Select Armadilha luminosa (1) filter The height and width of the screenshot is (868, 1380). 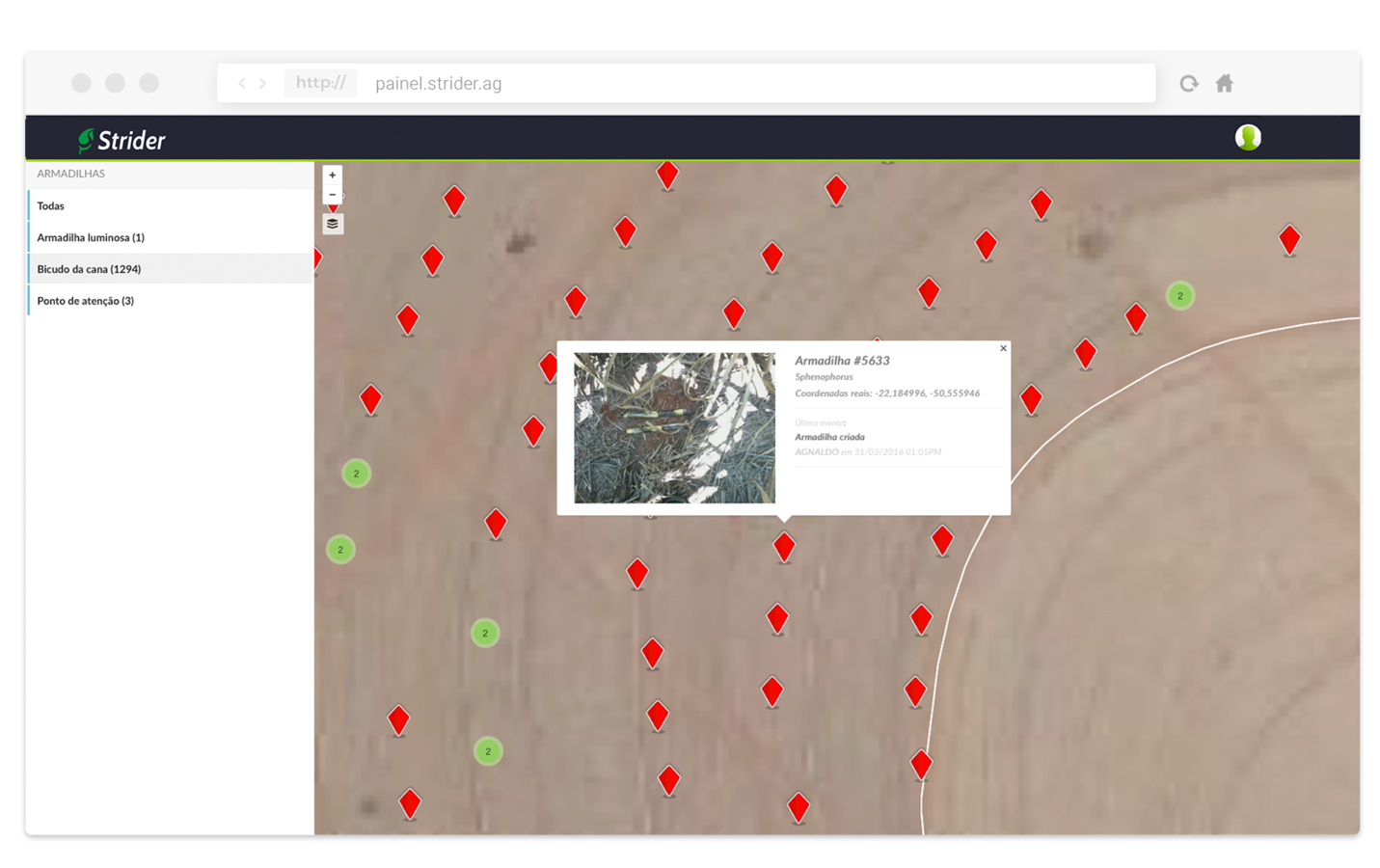[x=170, y=237]
